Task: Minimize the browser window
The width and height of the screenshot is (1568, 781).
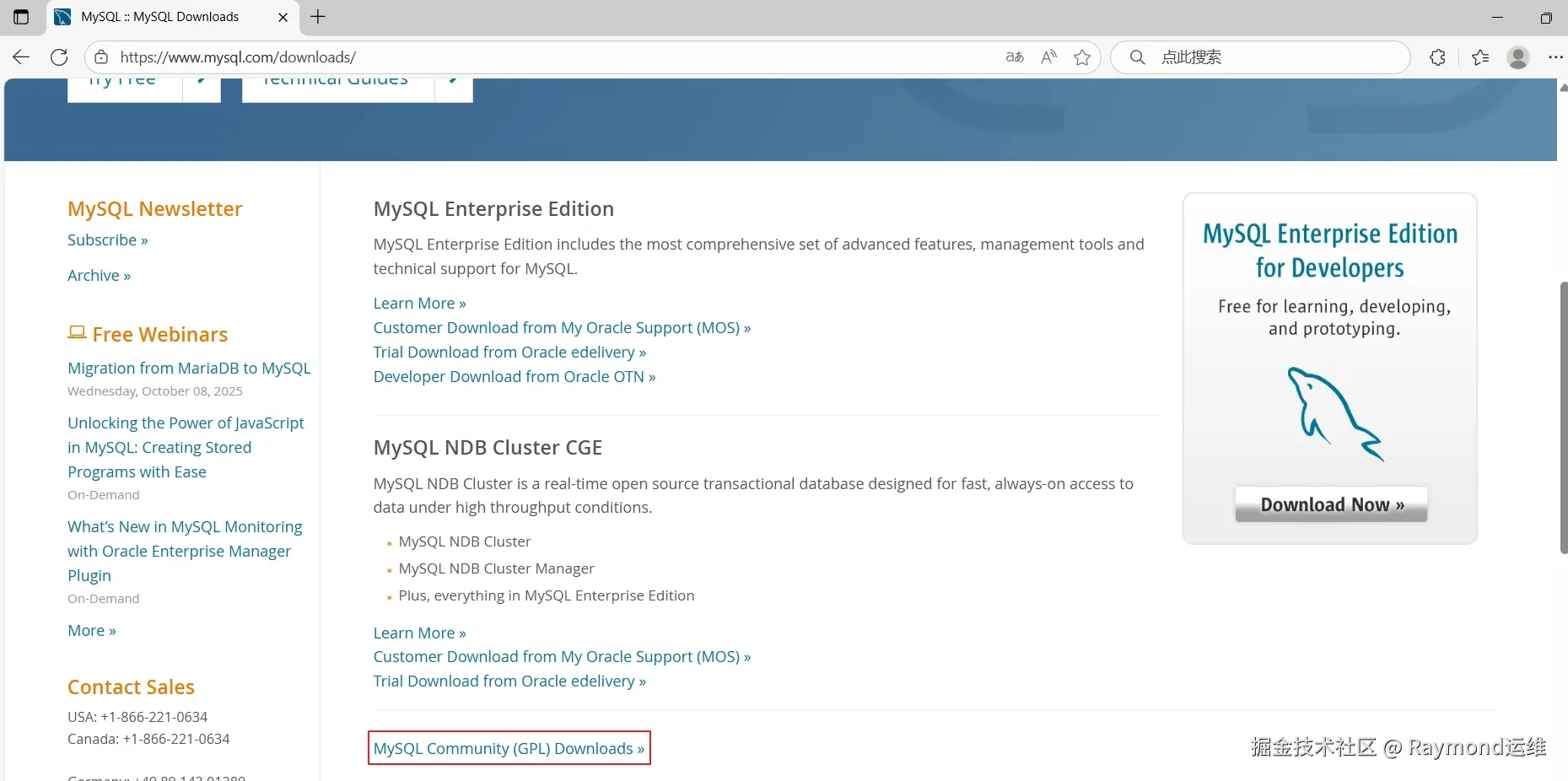Action: [1497, 17]
